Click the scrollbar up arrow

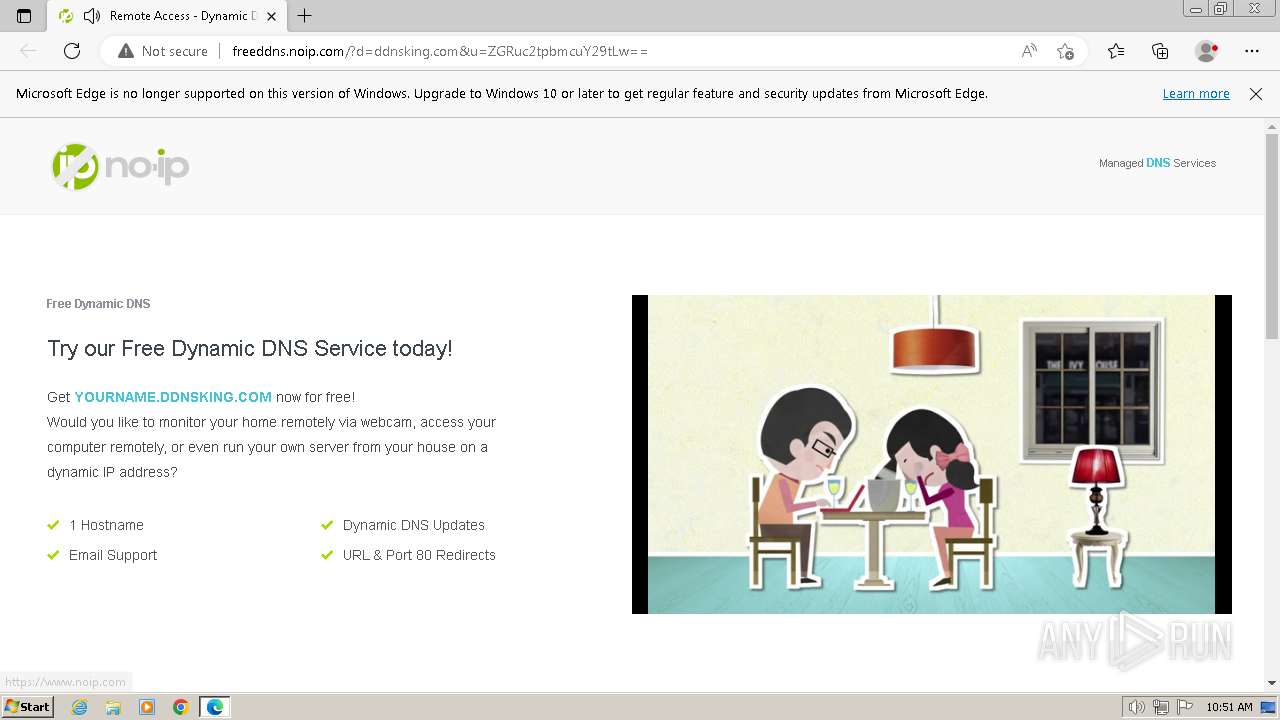1272,126
